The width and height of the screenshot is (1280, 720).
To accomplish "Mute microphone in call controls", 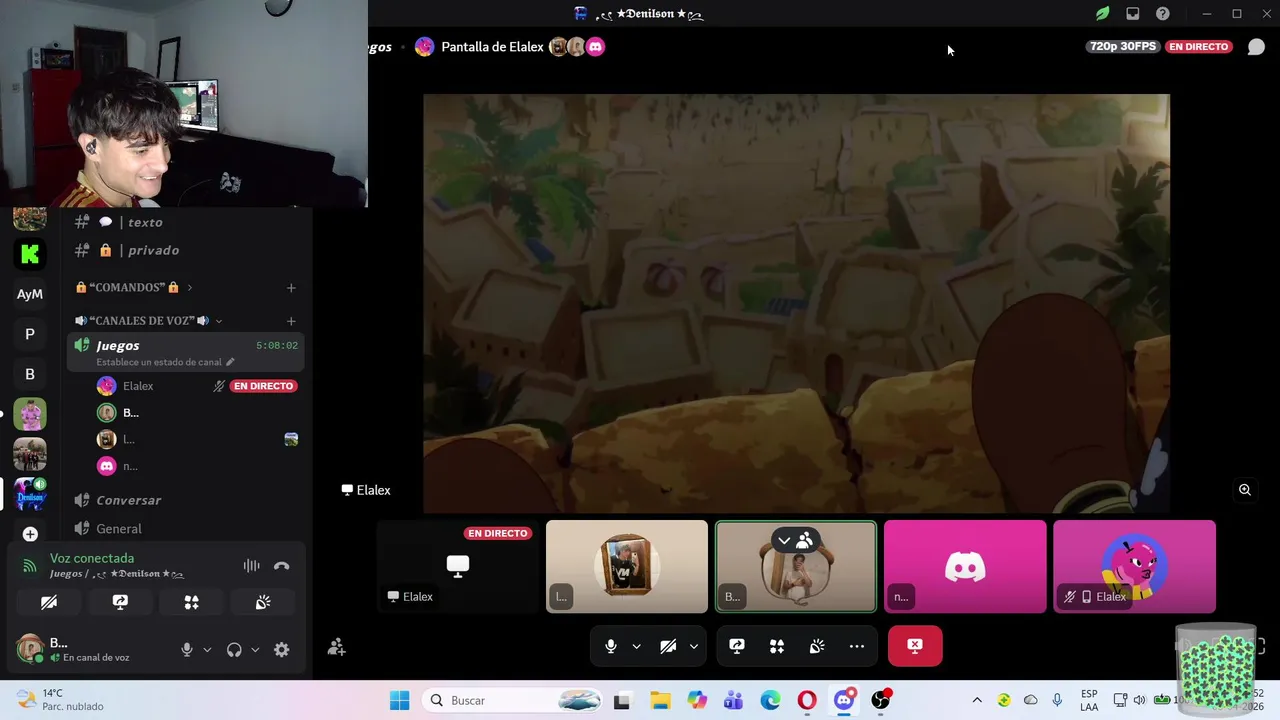I will 611,646.
